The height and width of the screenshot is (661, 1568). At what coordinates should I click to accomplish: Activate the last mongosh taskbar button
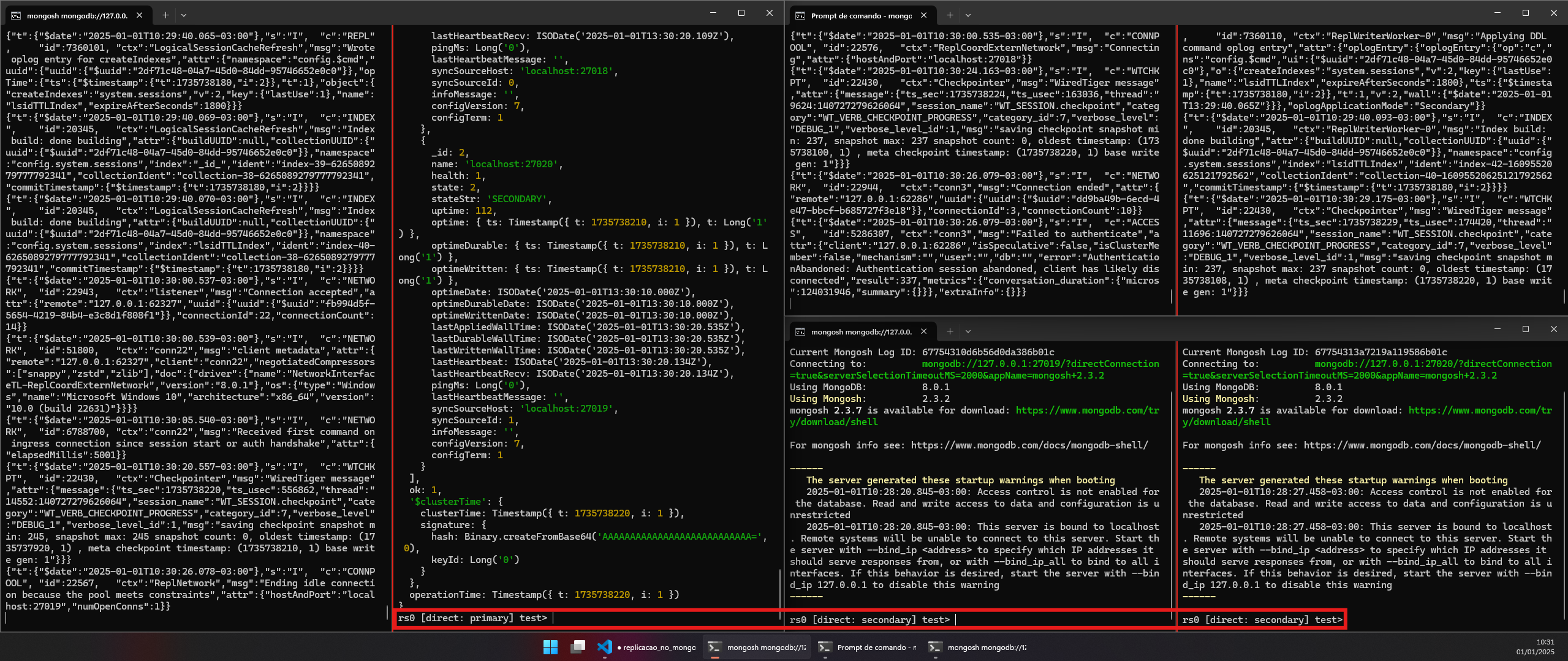tap(978, 647)
